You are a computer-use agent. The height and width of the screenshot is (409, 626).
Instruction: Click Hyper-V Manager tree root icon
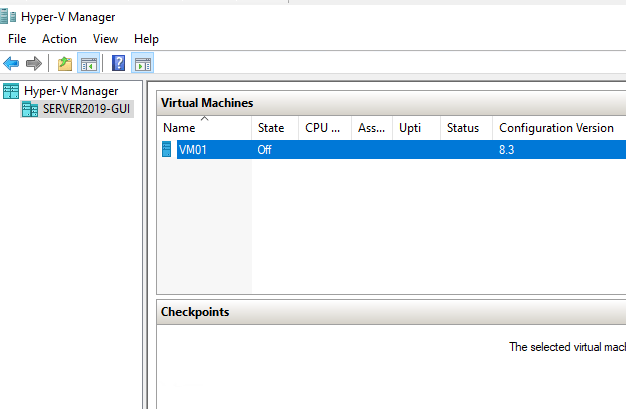click(x=11, y=91)
